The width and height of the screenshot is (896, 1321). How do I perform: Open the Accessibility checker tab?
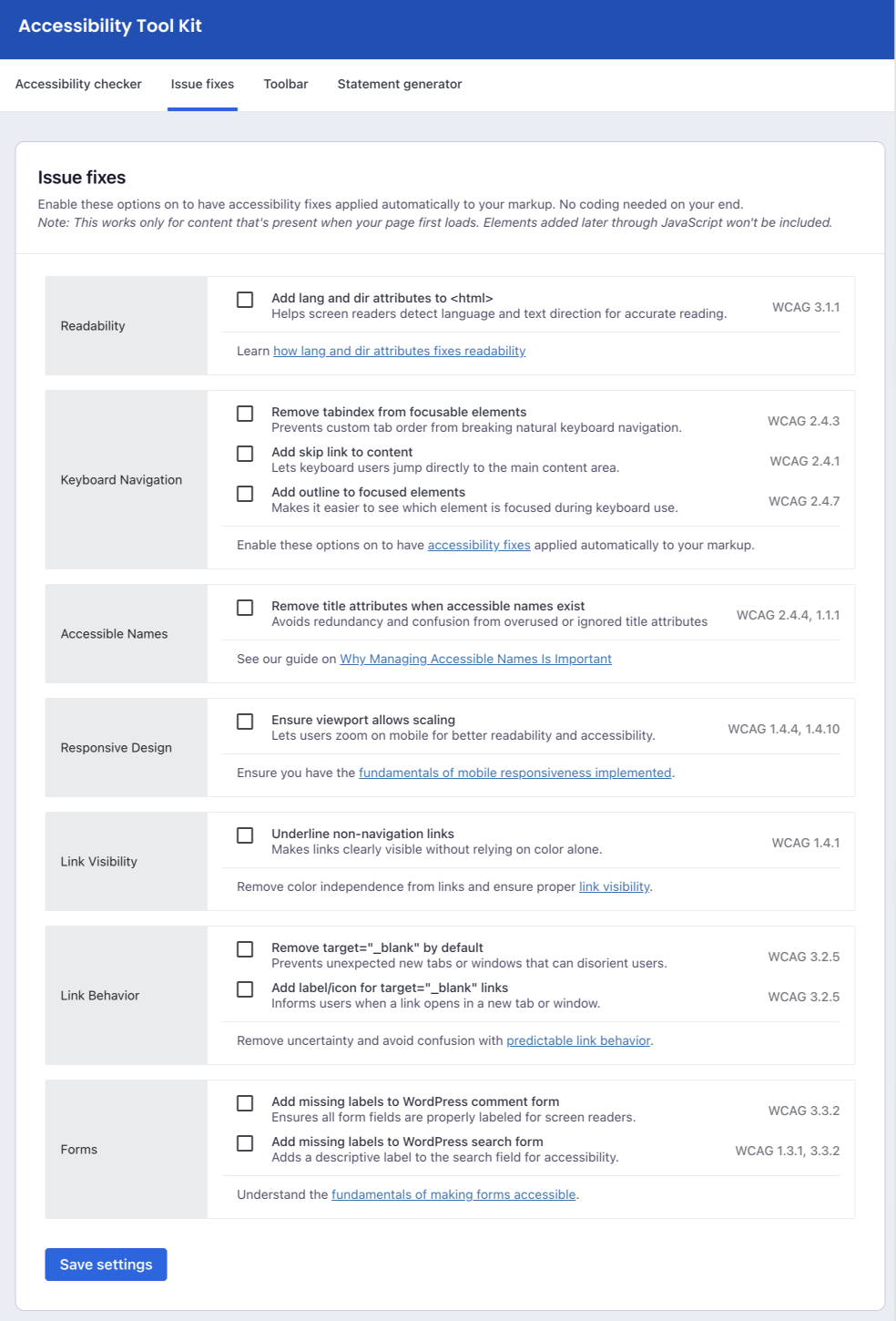coord(78,85)
